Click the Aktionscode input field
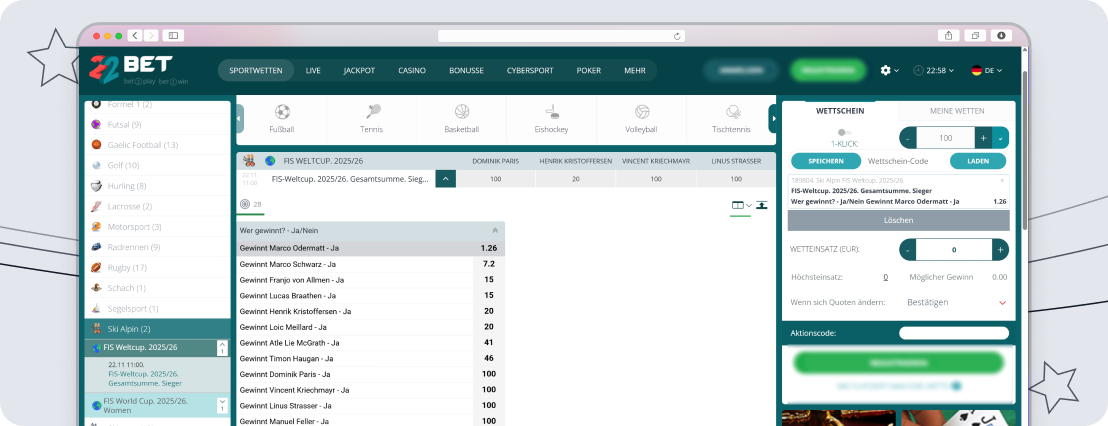The width and height of the screenshot is (1108, 426). click(x=952, y=333)
